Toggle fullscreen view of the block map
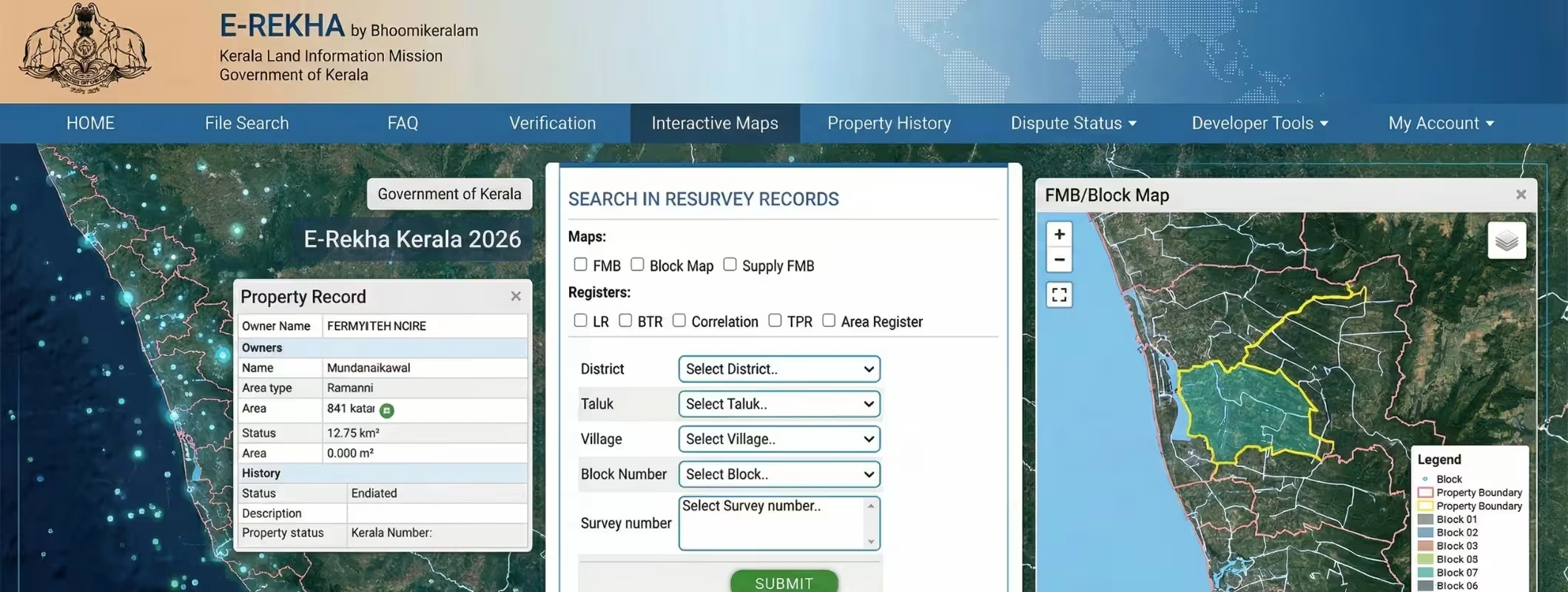 (1059, 295)
